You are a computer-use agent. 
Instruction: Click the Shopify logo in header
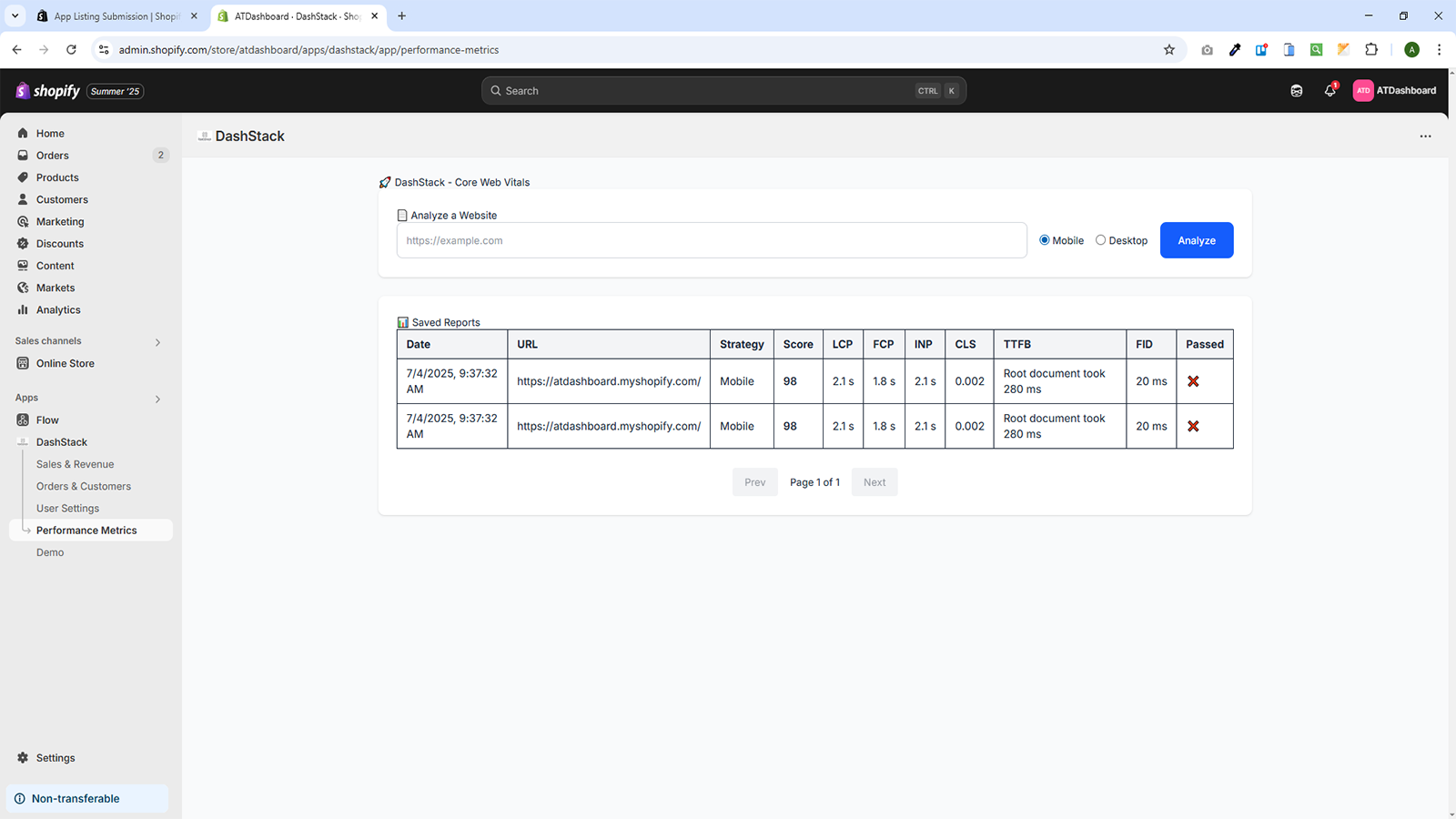click(x=48, y=91)
